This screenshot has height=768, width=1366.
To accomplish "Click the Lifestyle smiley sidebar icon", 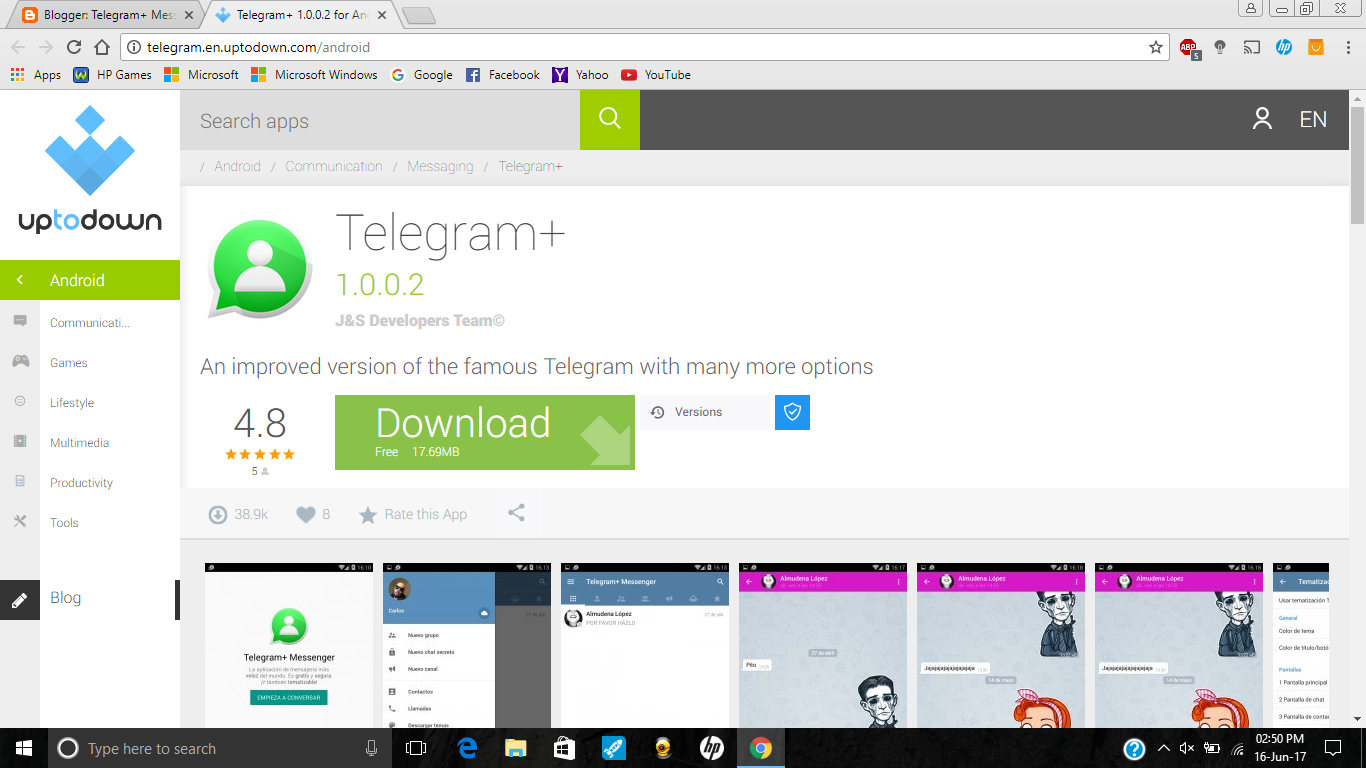I will (x=20, y=401).
